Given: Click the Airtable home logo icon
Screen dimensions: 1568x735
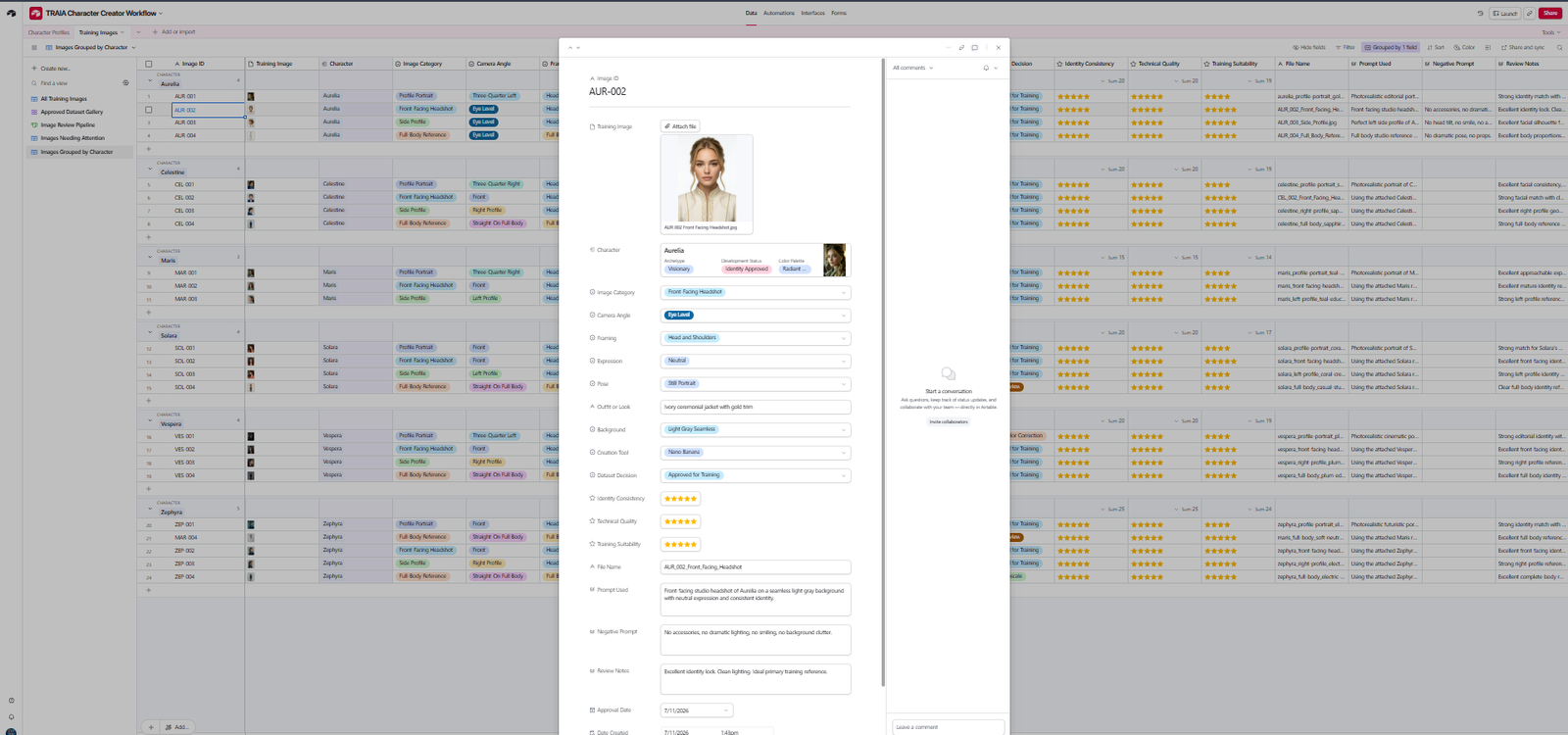Looking at the screenshot, I should pos(11,13).
